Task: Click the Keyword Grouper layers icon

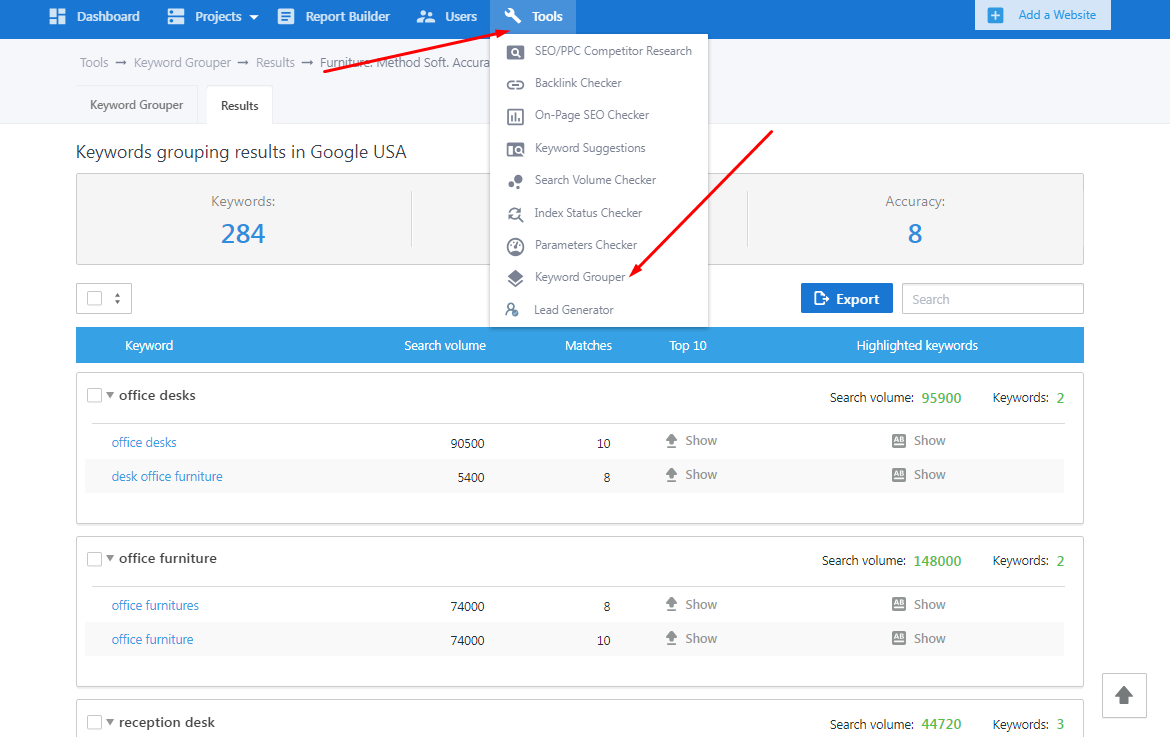Action: coord(515,278)
